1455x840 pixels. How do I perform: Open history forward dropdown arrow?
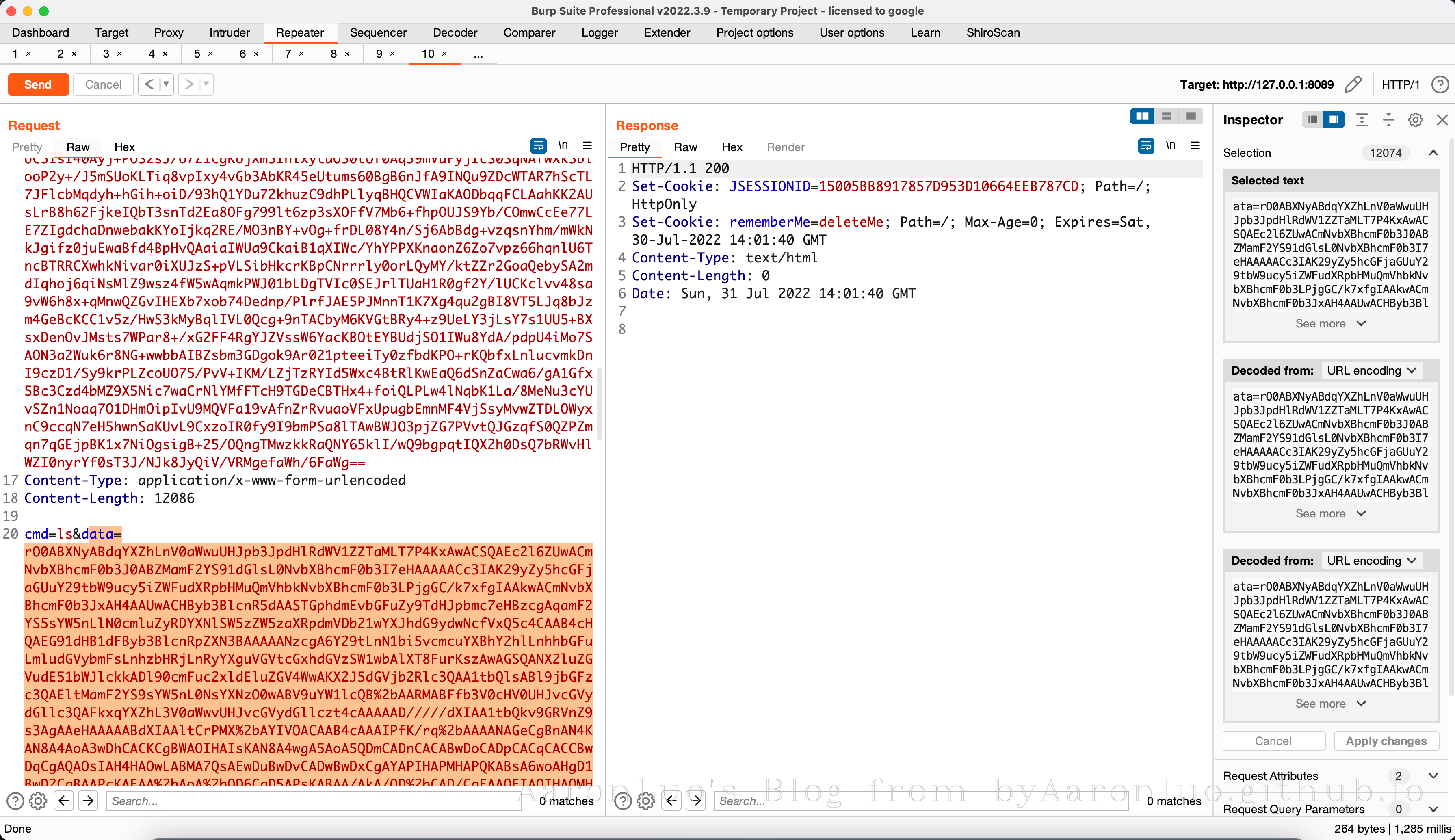coord(206,84)
